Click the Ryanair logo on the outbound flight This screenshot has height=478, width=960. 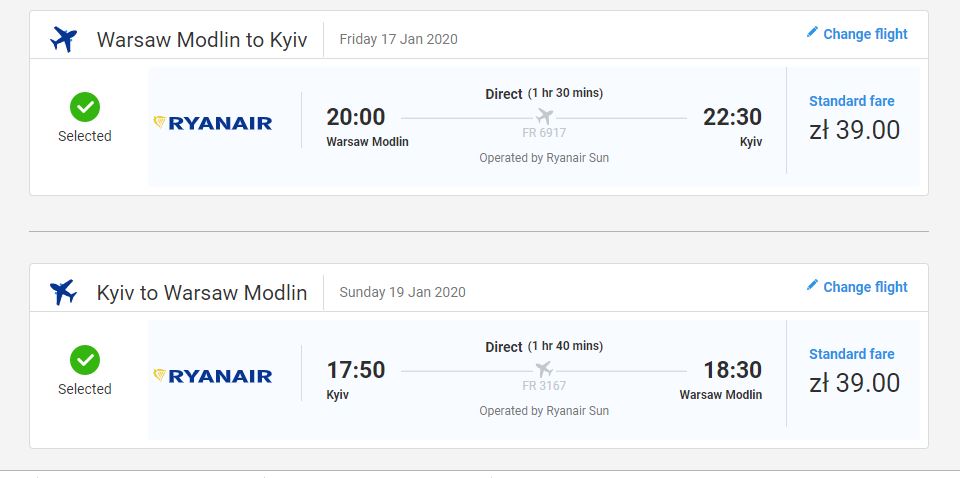[x=212, y=123]
